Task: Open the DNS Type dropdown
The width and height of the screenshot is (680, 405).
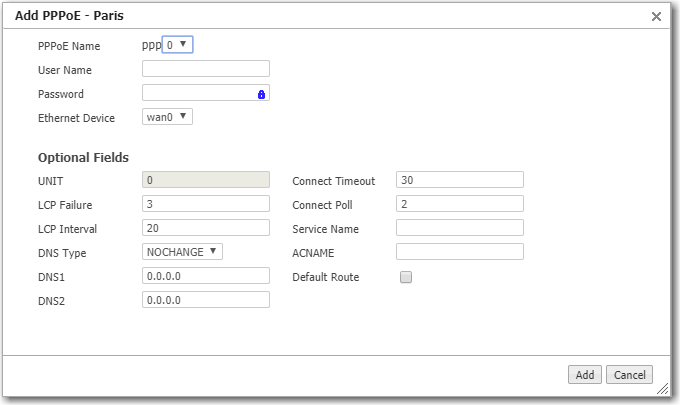Action: tap(182, 252)
